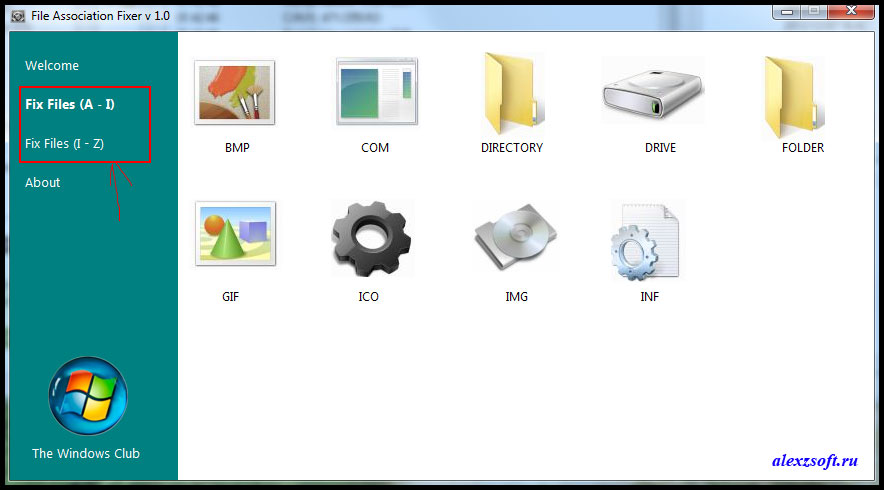Select the FOLDER icon
This screenshot has width=884, height=490.
pyautogui.click(x=794, y=97)
